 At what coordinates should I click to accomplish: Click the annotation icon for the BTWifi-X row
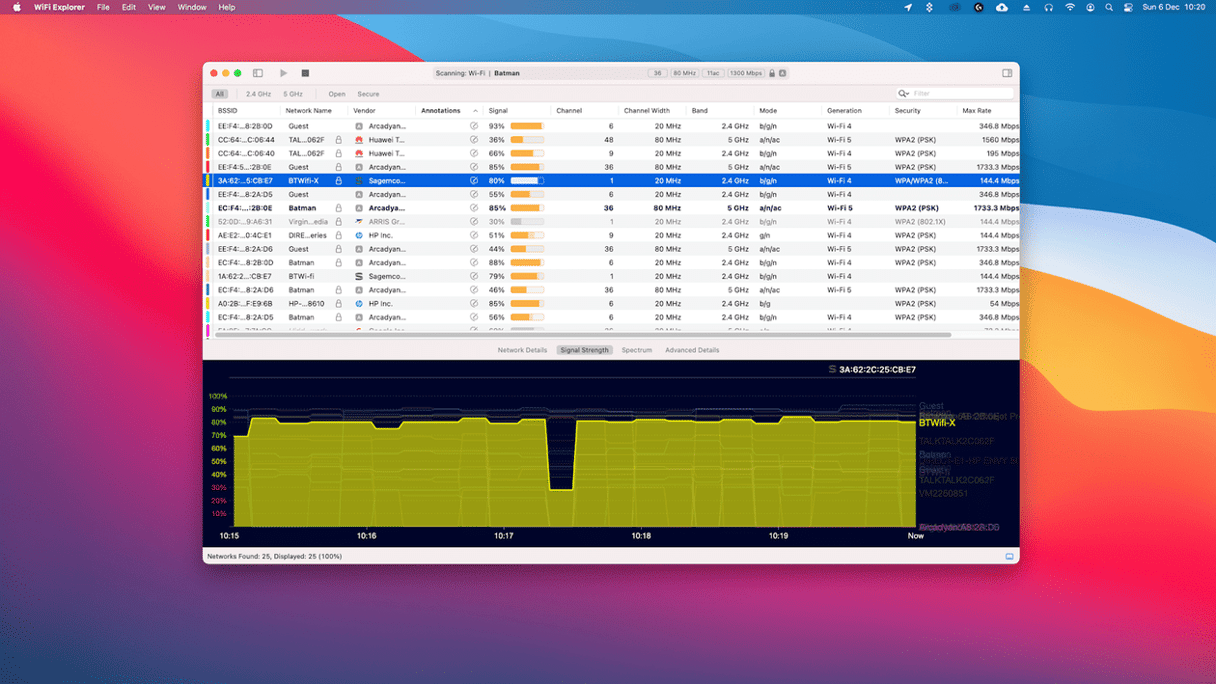coord(474,181)
